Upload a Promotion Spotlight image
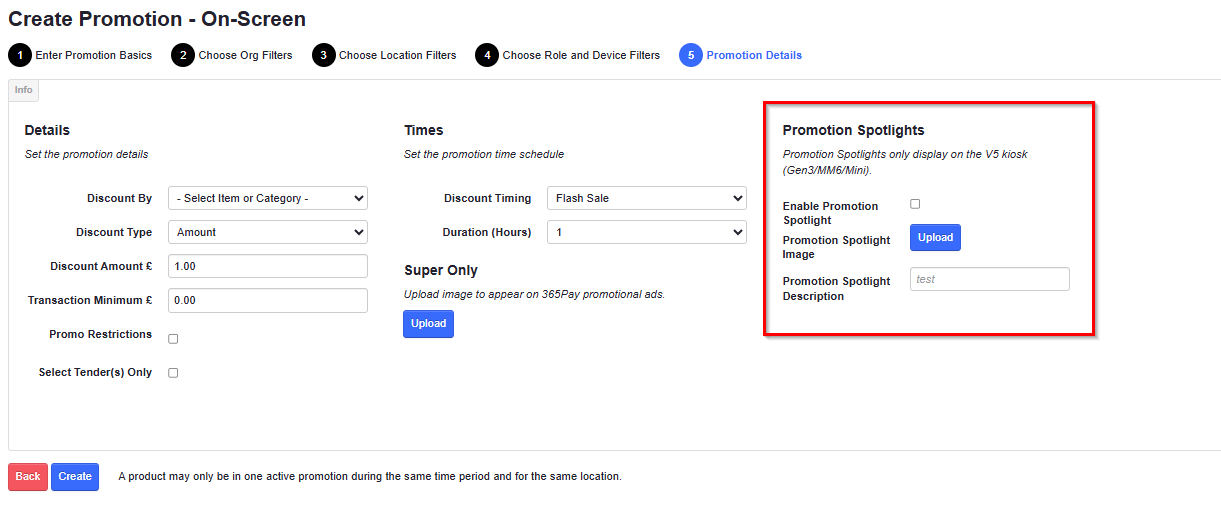This screenshot has height=509, width=1221. point(935,238)
